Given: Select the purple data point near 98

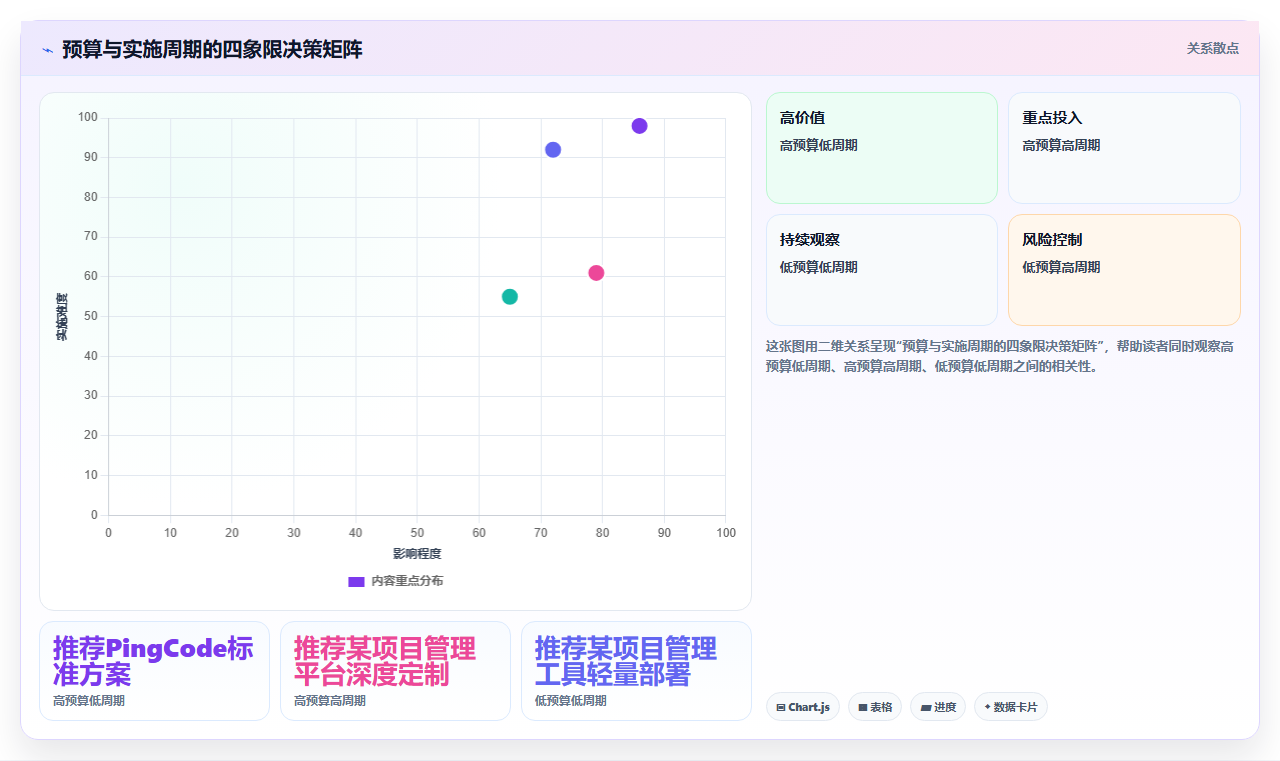Looking at the screenshot, I should pyautogui.click(x=639, y=126).
